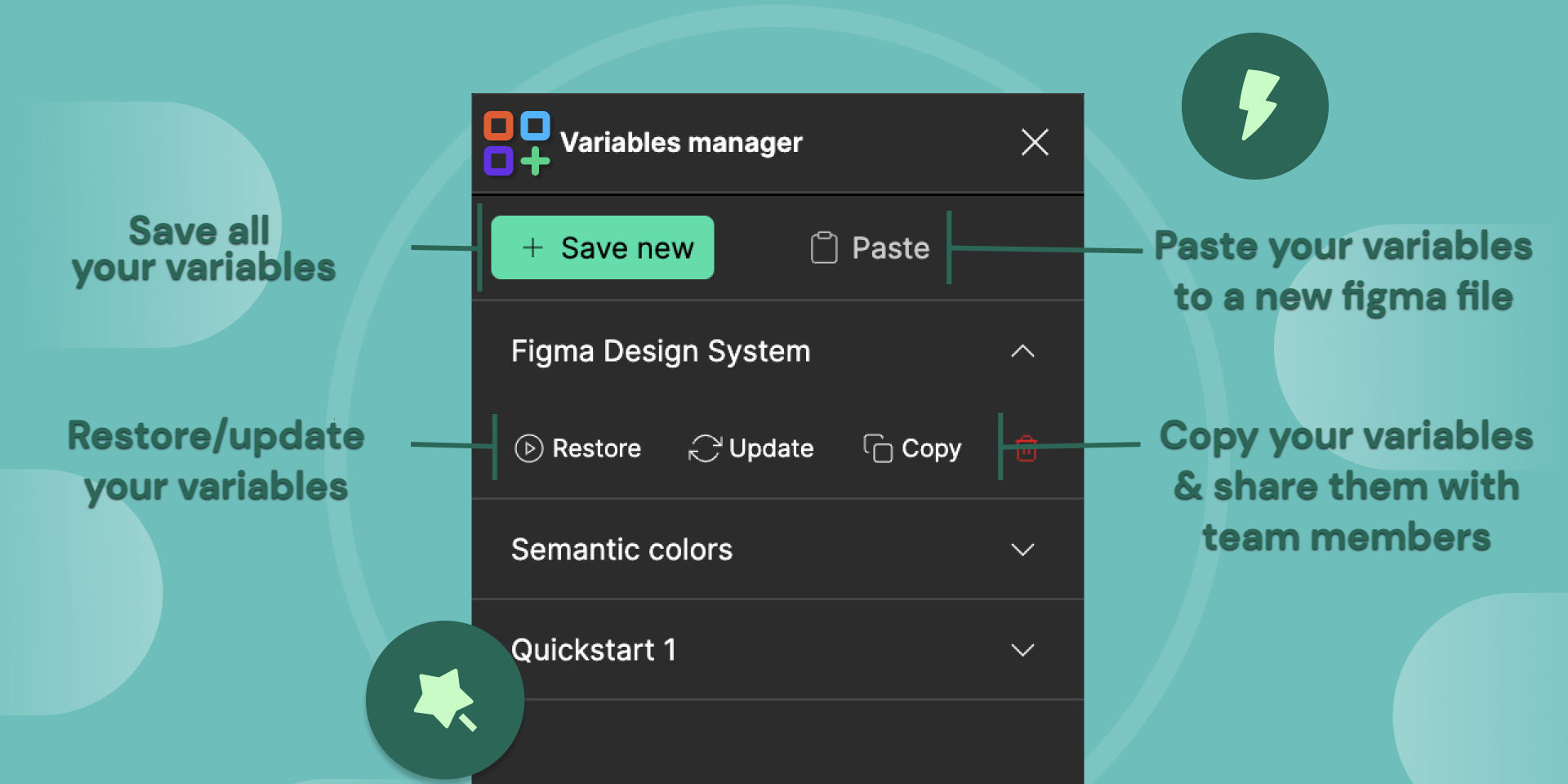Select the clipboard icon next to Paste
The image size is (1568, 784).
click(x=824, y=247)
